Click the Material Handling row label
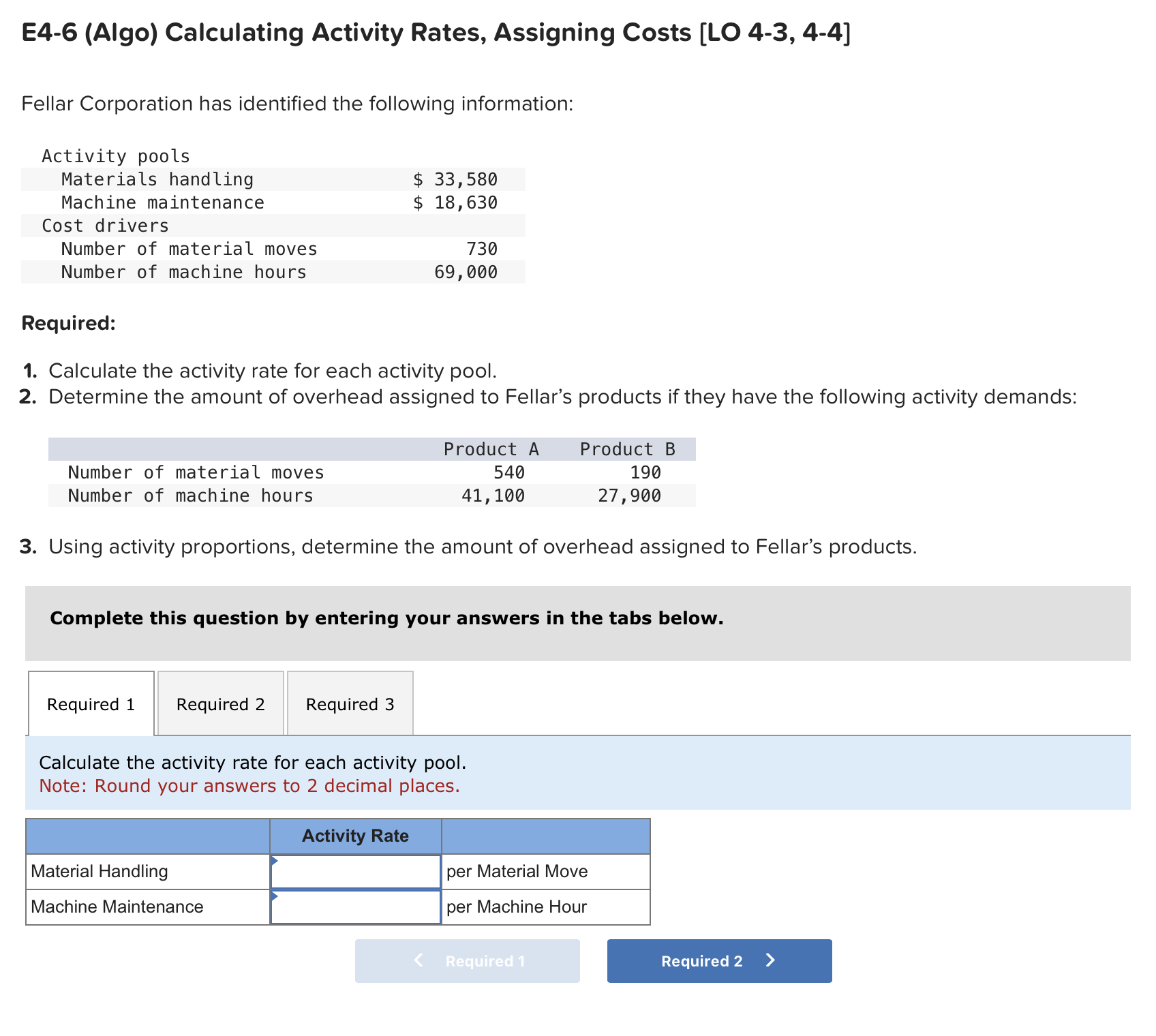Image resolution: width=1156 pixels, height=1036 pixels. coord(99,871)
